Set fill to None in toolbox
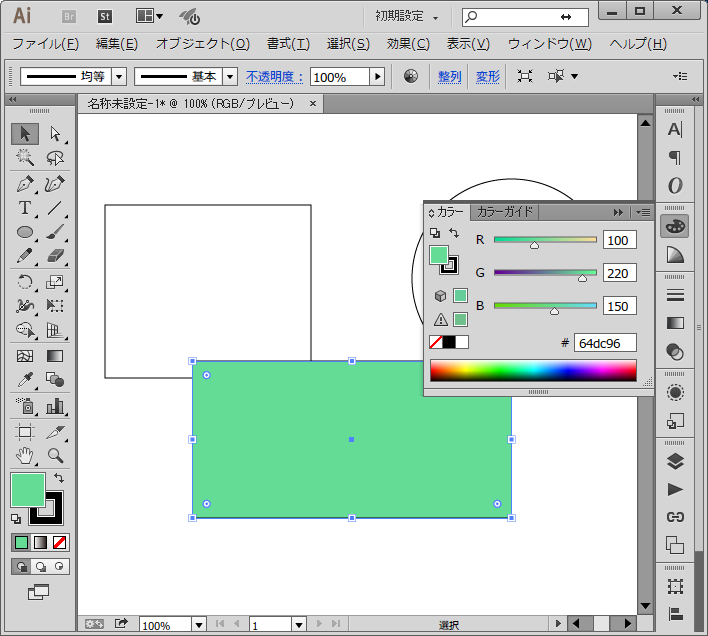Viewport: 708px width, 636px height. pos(59,542)
